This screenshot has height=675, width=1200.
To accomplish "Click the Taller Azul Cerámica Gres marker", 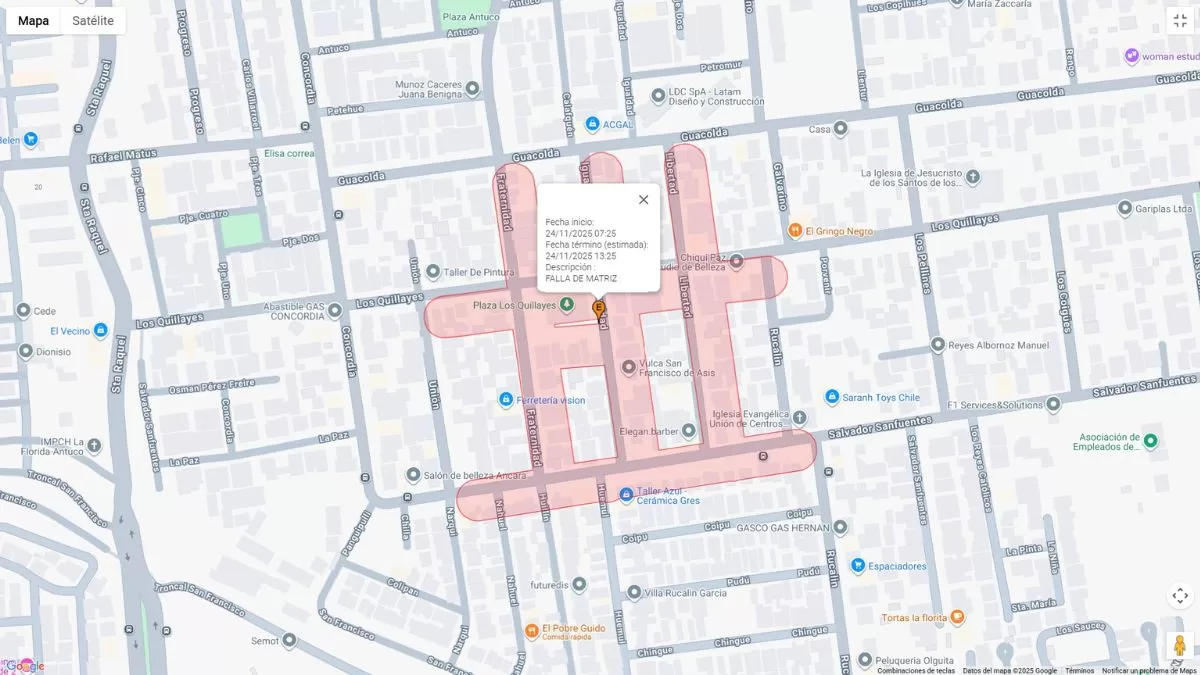I will click(x=626, y=494).
